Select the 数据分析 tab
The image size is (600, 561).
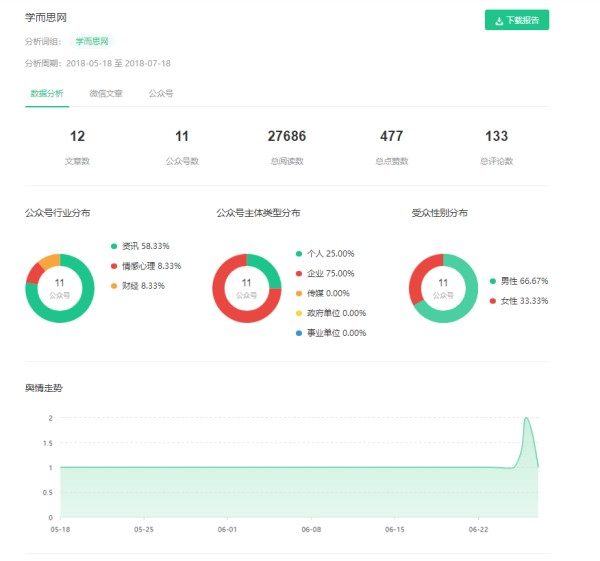pyautogui.click(x=47, y=93)
